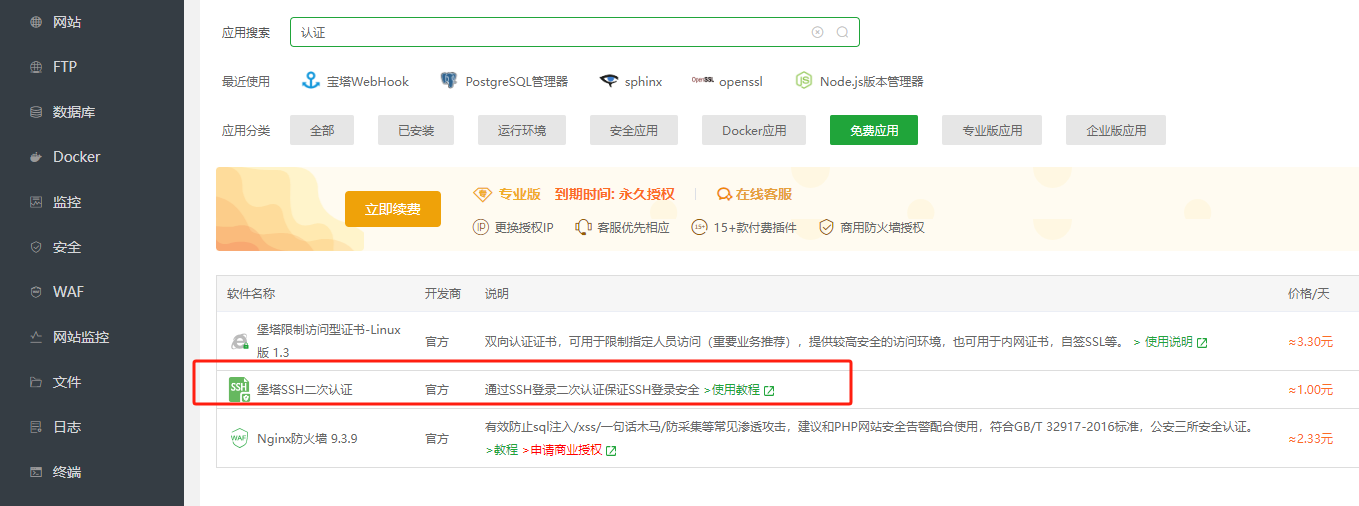Click the 价格/天 column header
This screenshot has height=506, width=1359.
pos(1309,294)
